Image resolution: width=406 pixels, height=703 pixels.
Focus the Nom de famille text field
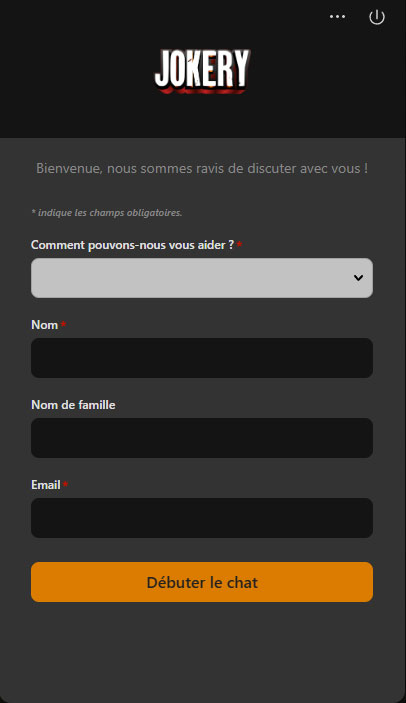point(202,438)
